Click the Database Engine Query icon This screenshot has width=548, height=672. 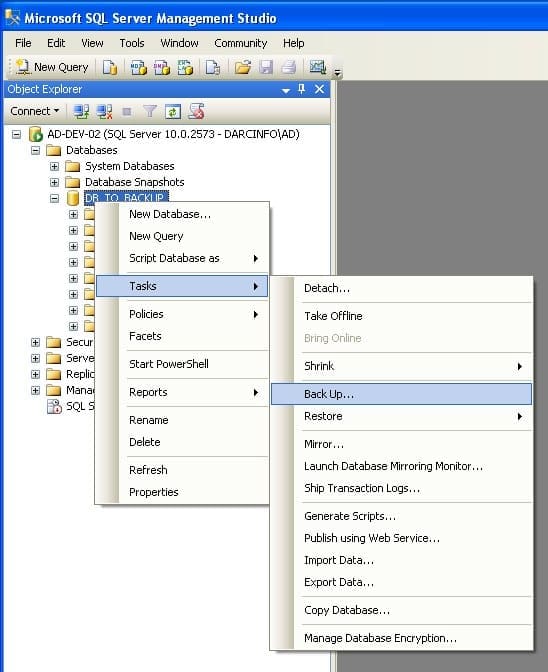coord(110,67)
